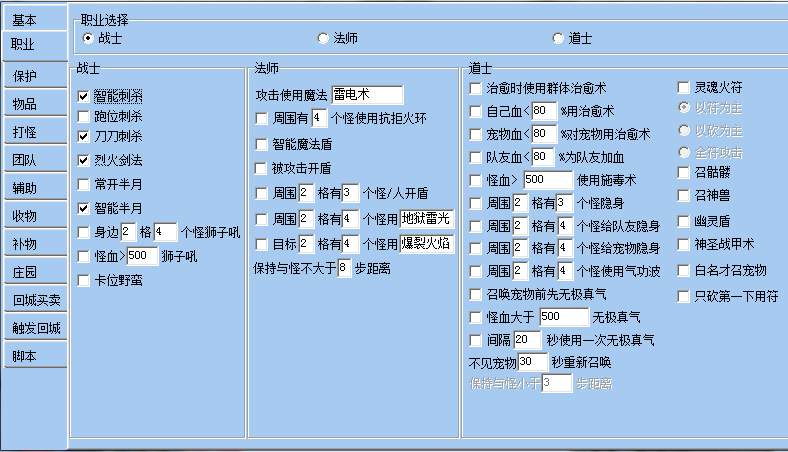Enable 神圣战甲术 checkbox
This screenshot has width=788, height=452.
click(x=683, y=245)
